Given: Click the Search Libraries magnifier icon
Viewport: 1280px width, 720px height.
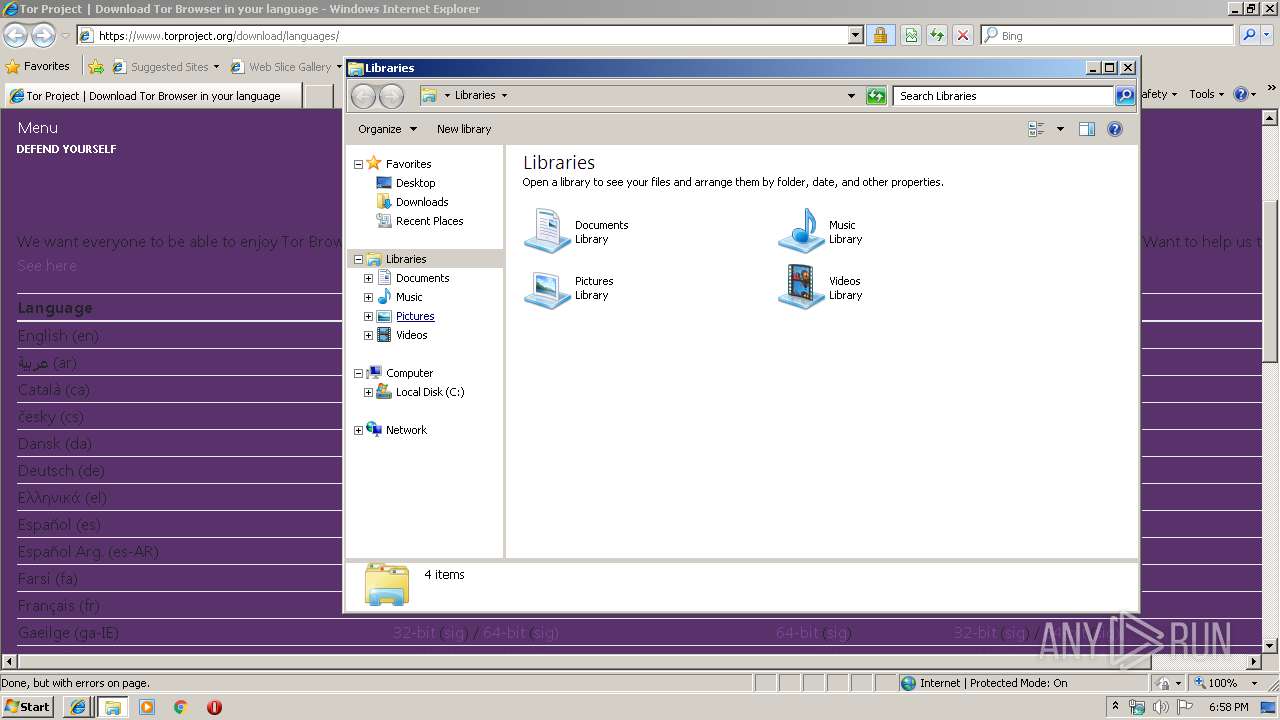Looking at the screenshot, I should [x=1125, y=96].
